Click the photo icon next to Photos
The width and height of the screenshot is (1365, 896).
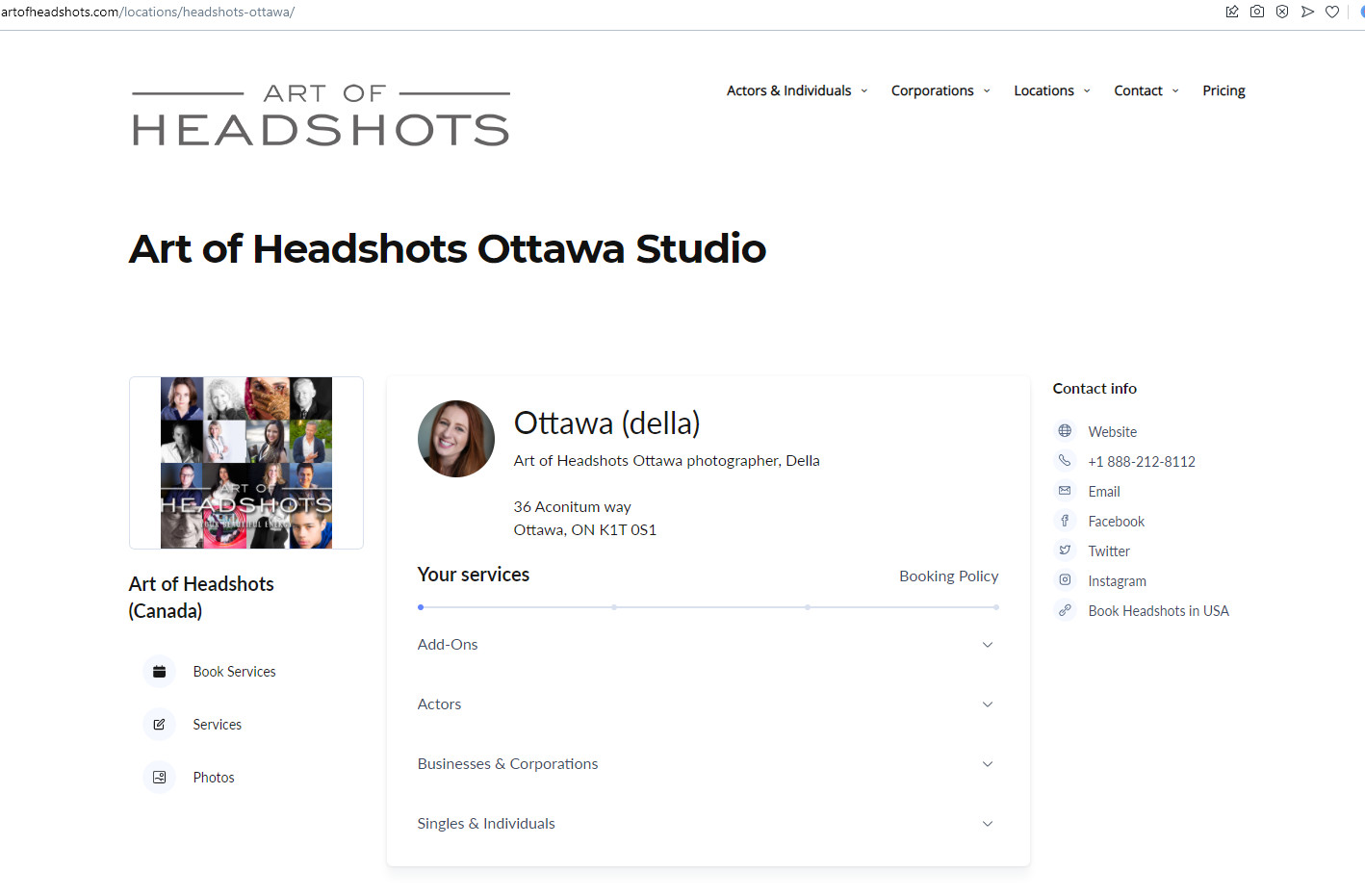160,778
